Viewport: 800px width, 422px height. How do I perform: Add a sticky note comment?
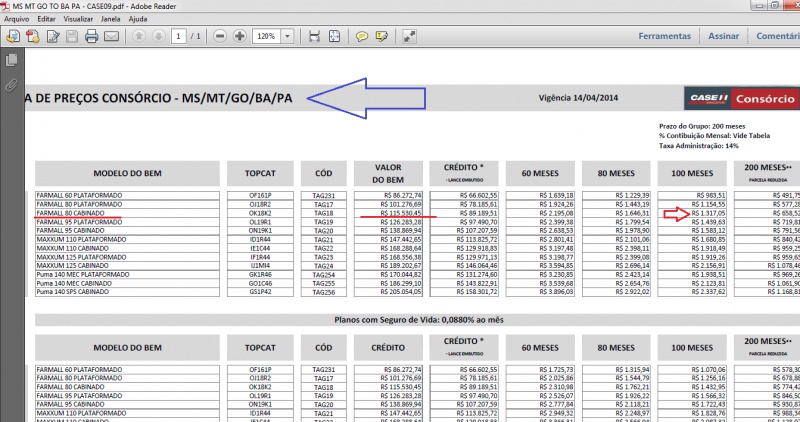[362, 36]
